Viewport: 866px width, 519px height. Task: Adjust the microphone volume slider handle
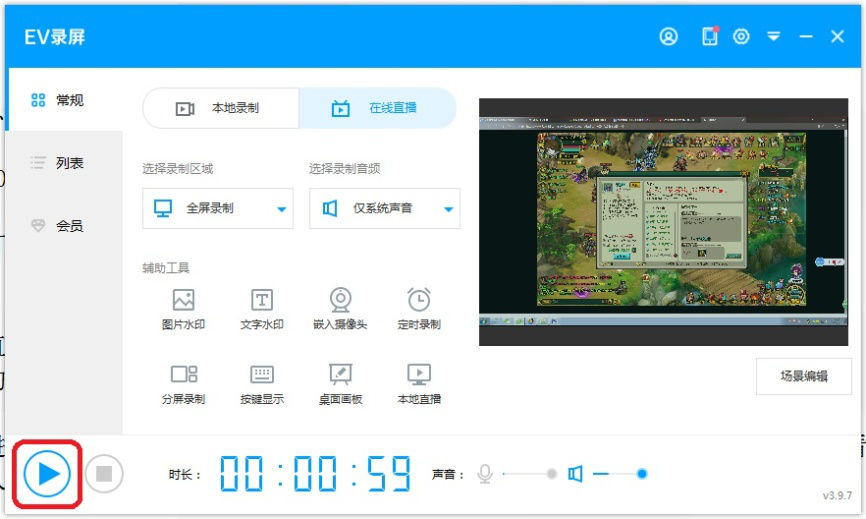[x=551, y=474]
